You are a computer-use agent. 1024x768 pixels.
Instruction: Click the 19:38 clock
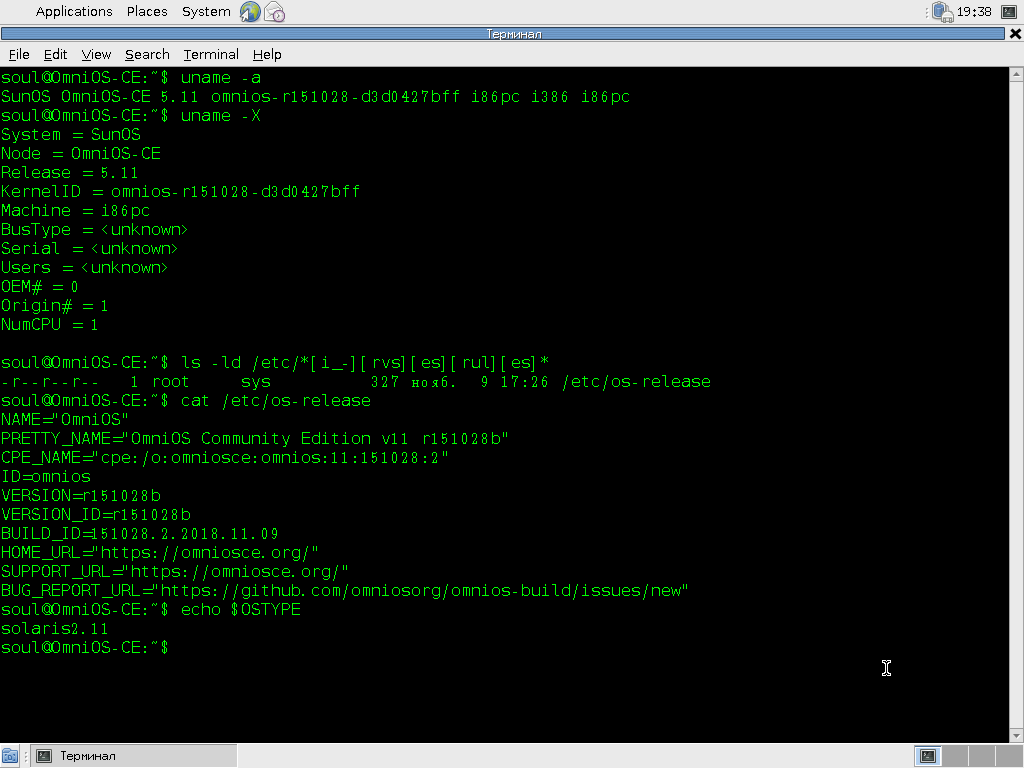pyautogui.click(x=974, y=12)
